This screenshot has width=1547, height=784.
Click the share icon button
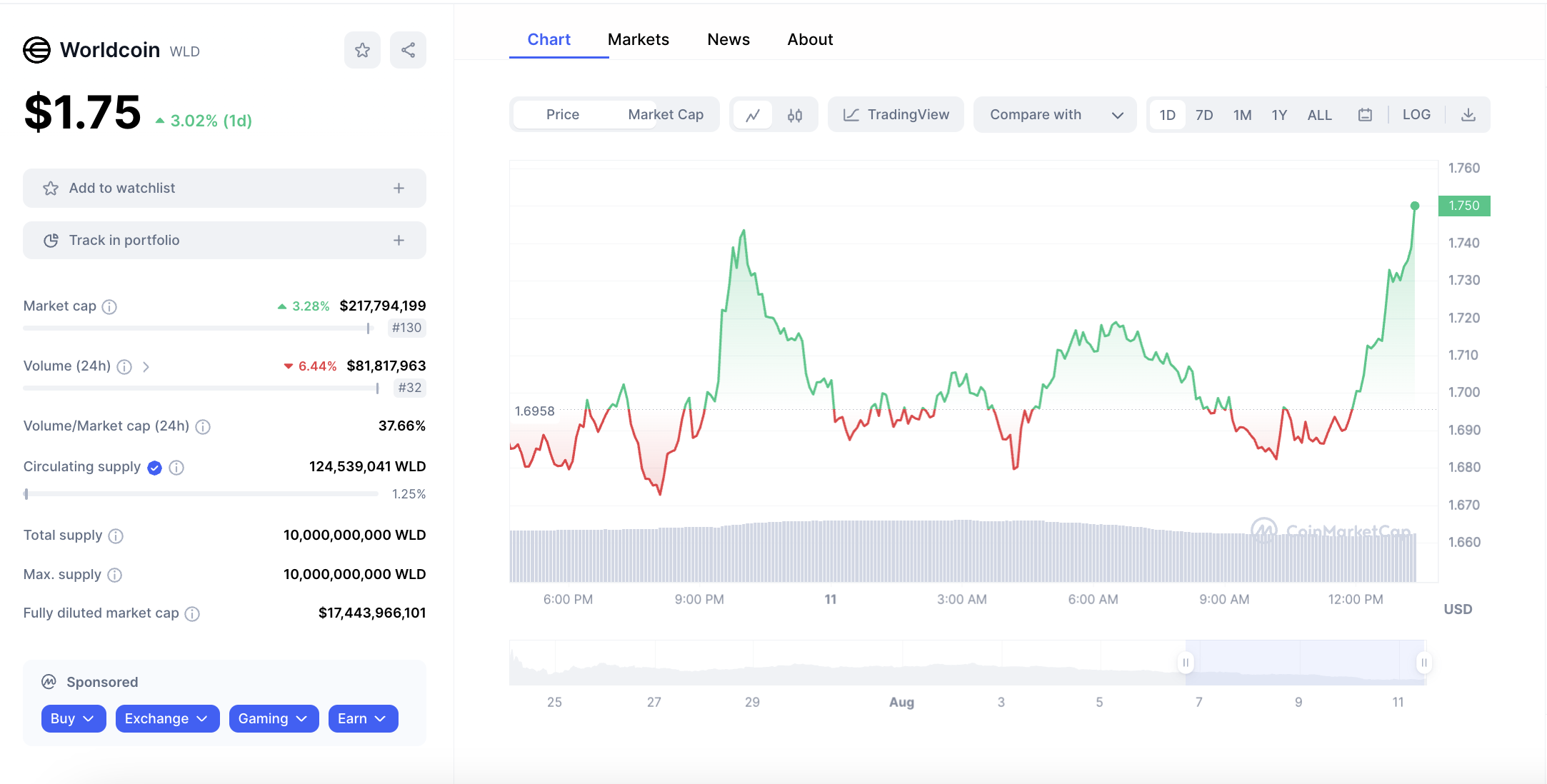(x=408, y=50)
